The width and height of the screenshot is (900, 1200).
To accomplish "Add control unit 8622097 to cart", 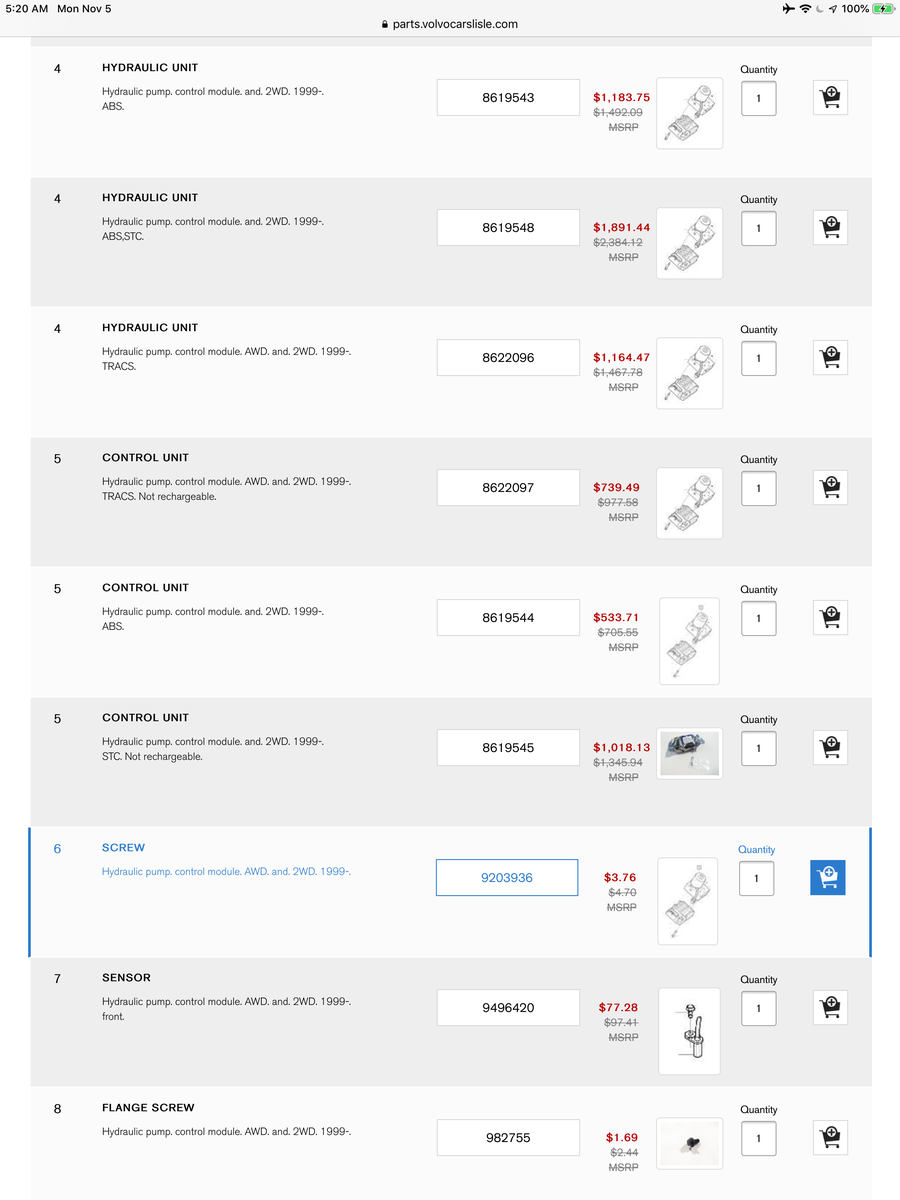I will click(830, 488).
